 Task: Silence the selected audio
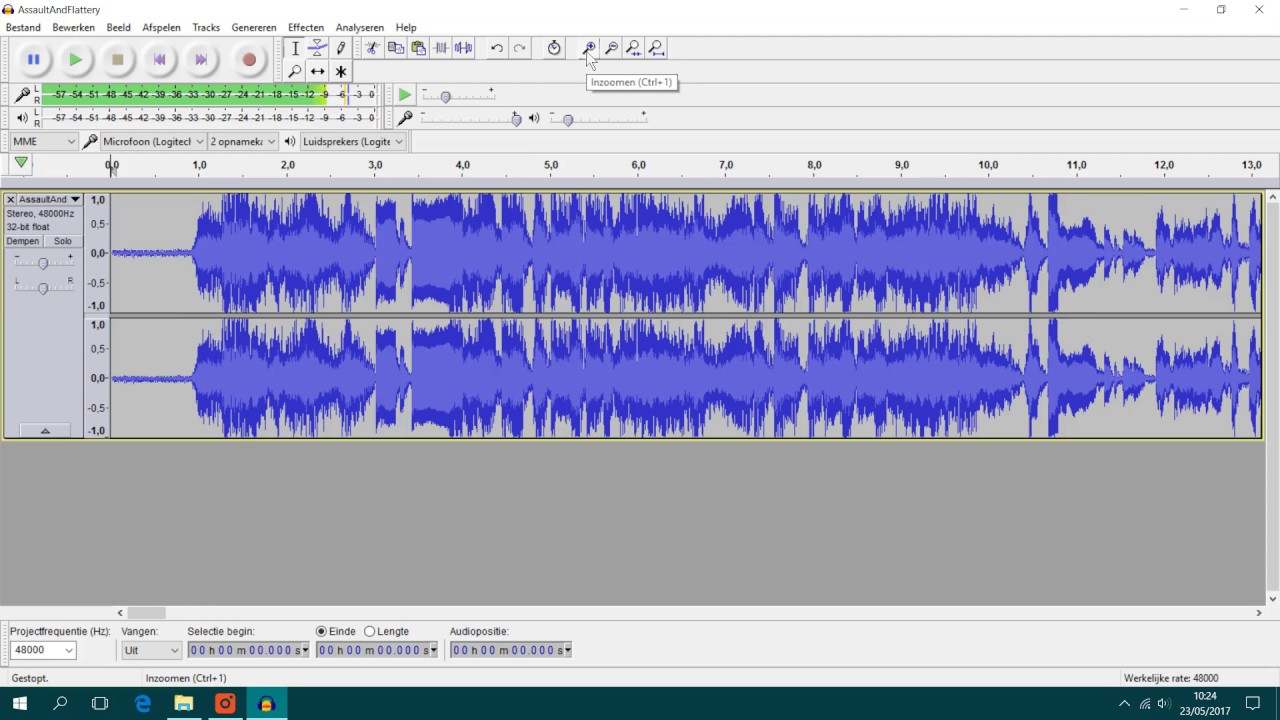point(463,48)
